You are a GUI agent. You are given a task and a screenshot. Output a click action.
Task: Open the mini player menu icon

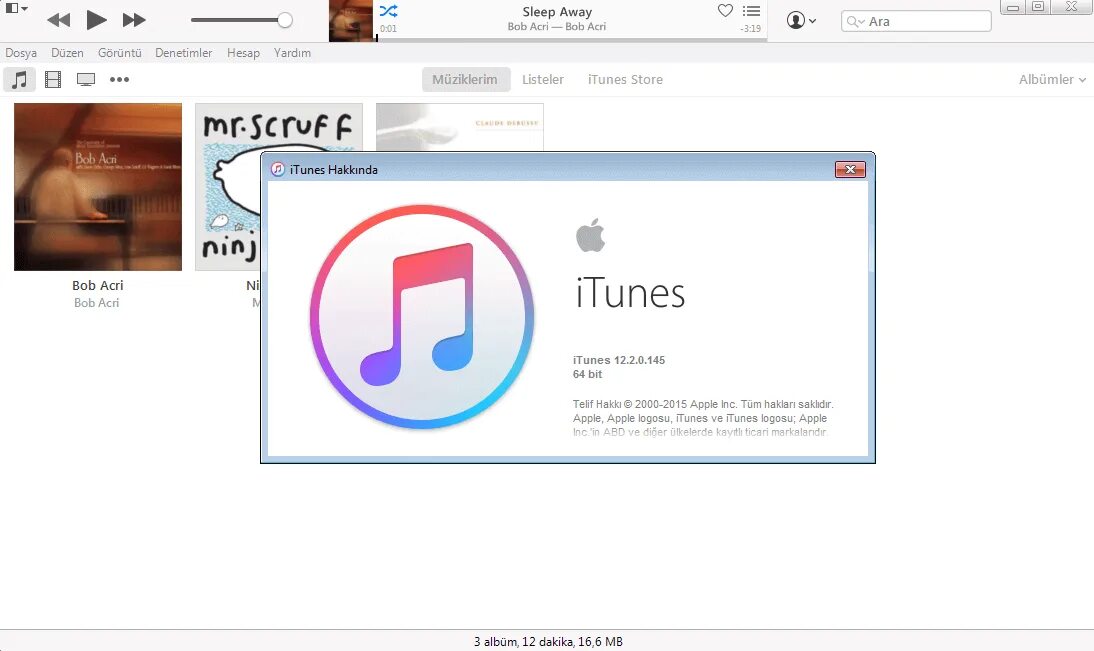pos(16,8)
